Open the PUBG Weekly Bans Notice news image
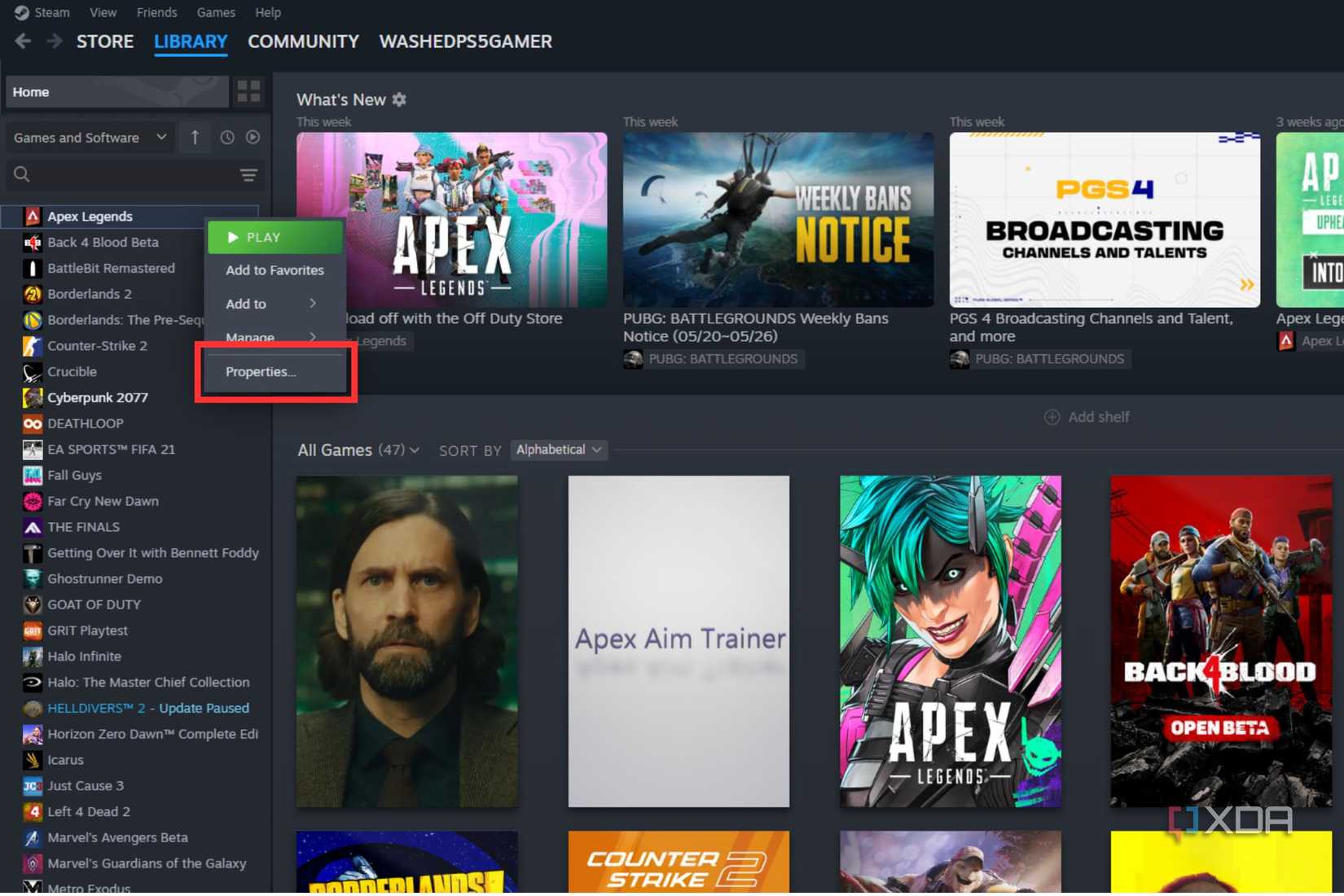Viewport: 1344px width, 896px height. point(778,220)
